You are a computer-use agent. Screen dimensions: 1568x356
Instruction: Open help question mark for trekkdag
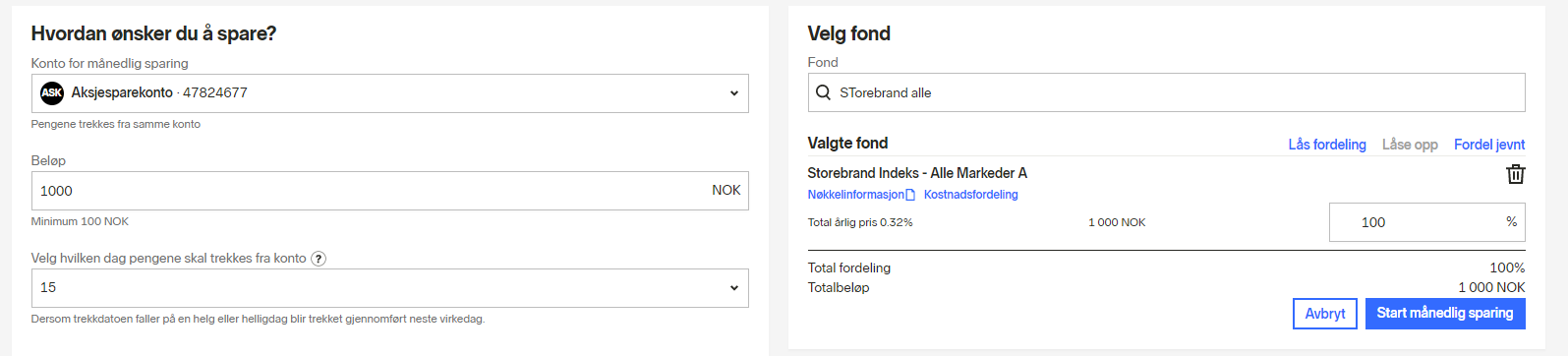tap(319, 259)
